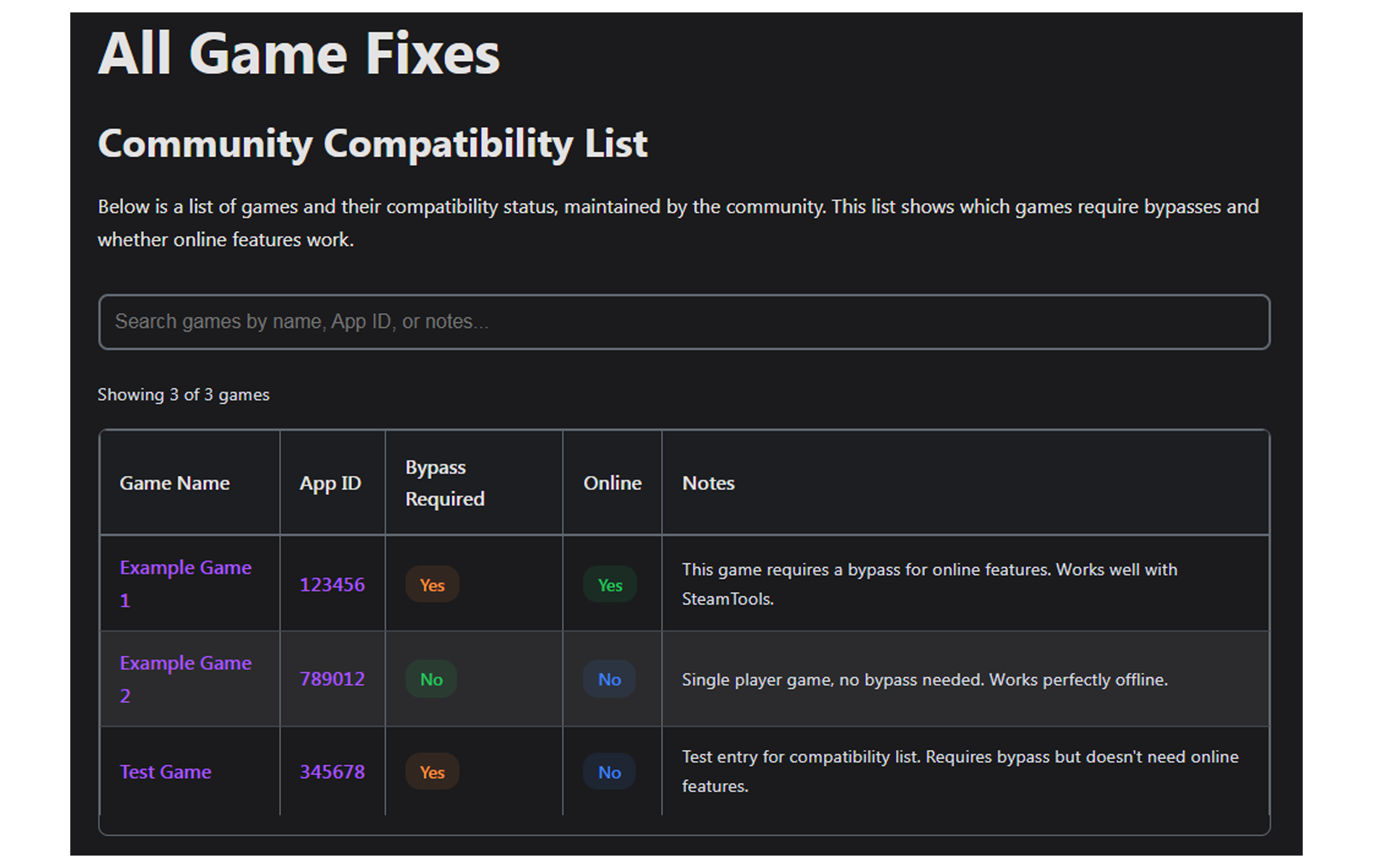The height and width of the screenshot is (868, 1373).
Task: Click App ID 789012 for Example Game 2
Action: pyautogui.click(x=332, y=679)
